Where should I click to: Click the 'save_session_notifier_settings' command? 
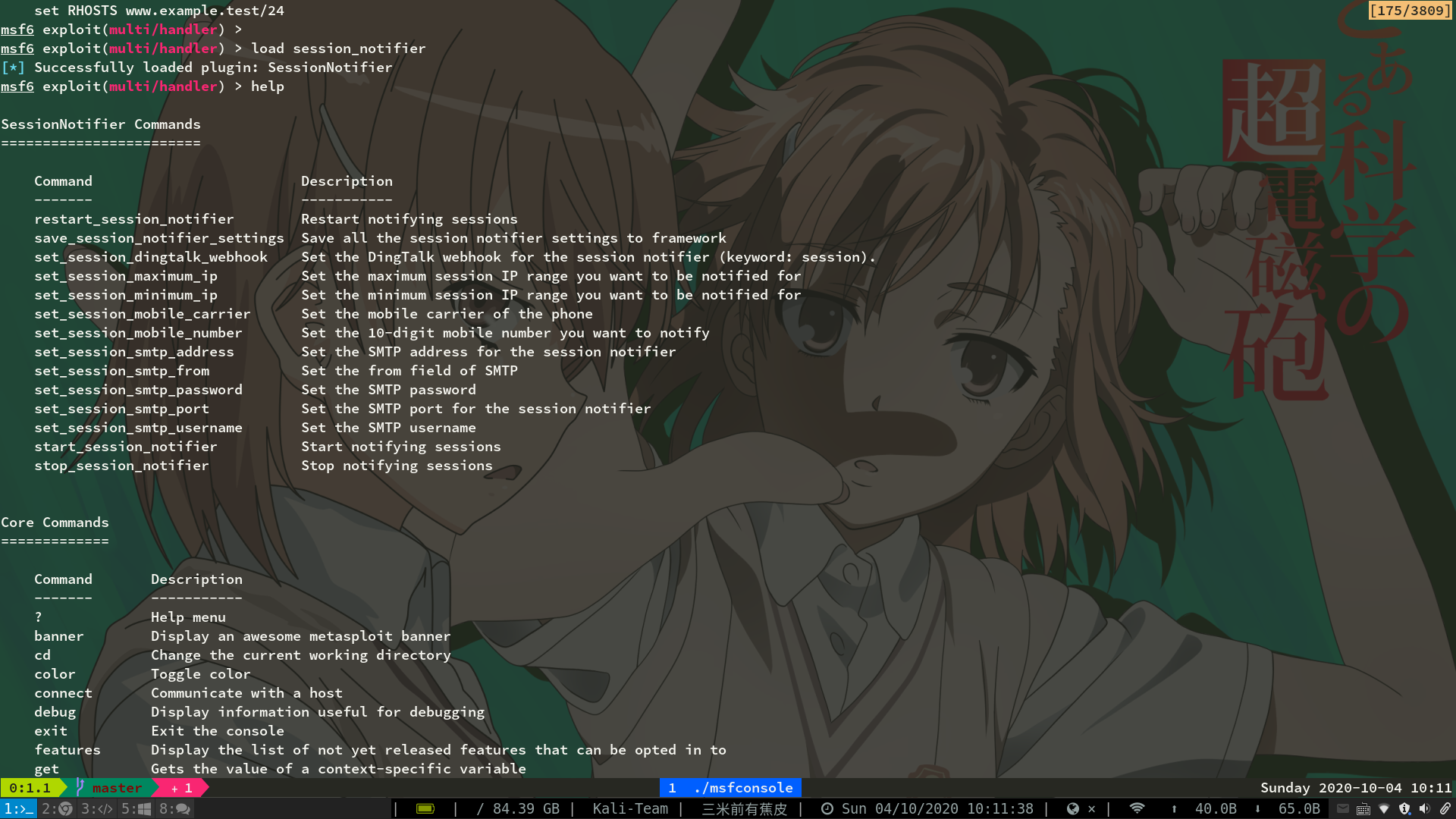point(159,238)
